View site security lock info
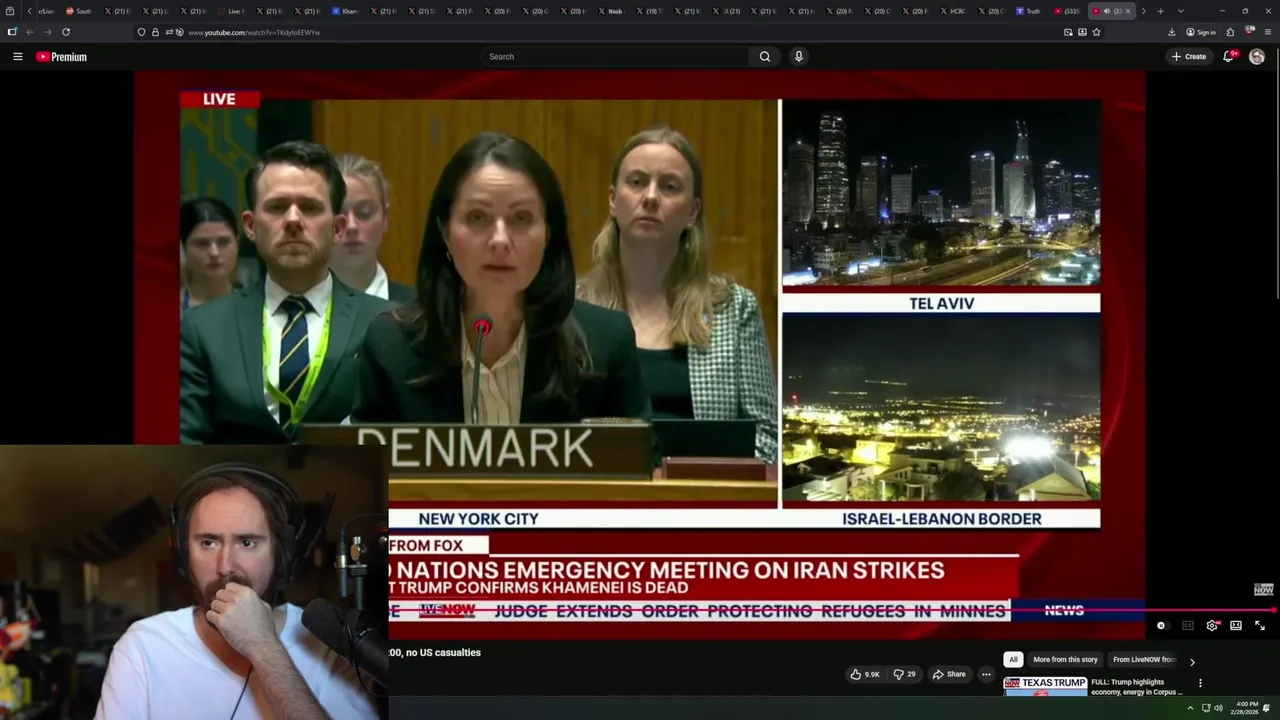This screenshot has height=720, width=1280. pos(155,32)
